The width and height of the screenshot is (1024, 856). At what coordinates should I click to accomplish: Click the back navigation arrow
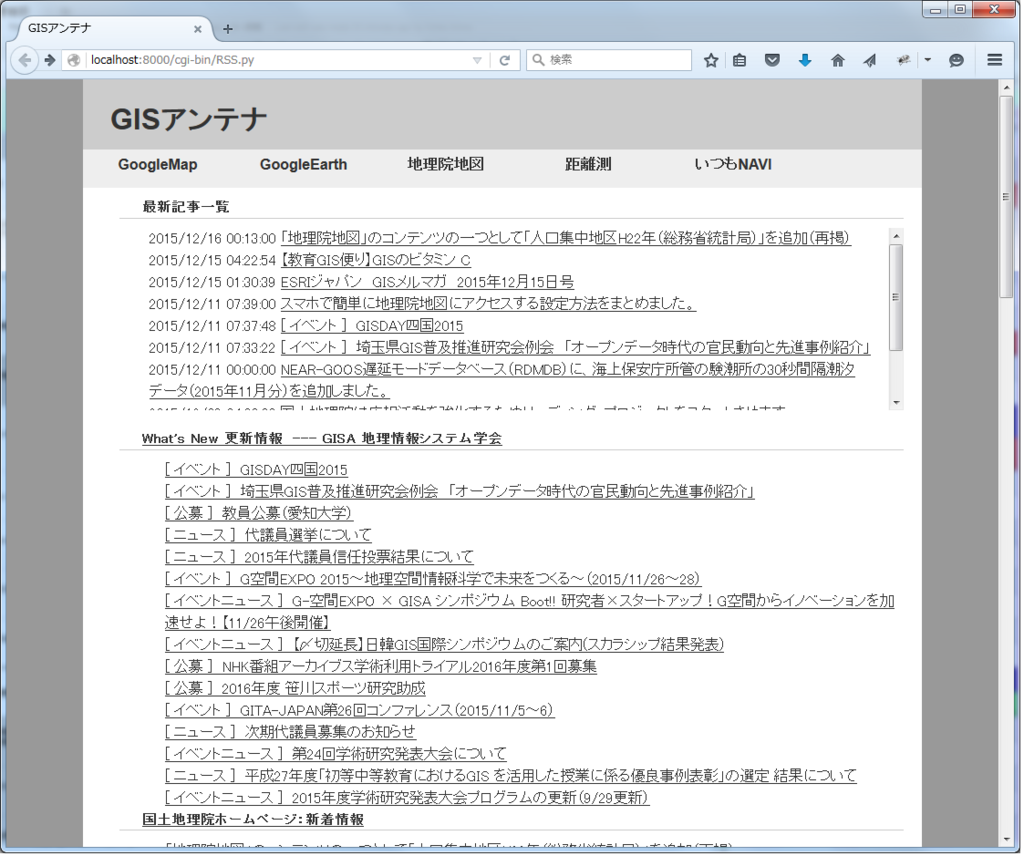click(x=26, y=60)
